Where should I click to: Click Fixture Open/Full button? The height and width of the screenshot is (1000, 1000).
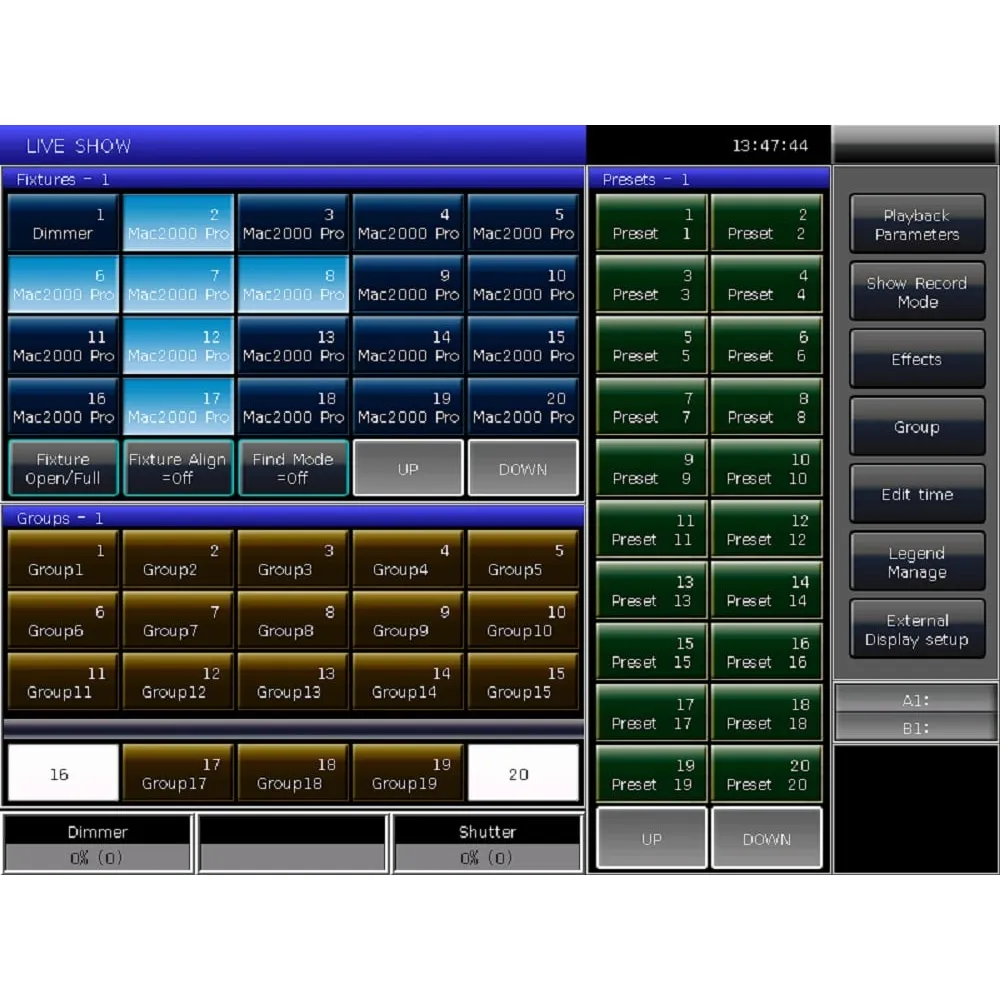[x=63, y=468]
